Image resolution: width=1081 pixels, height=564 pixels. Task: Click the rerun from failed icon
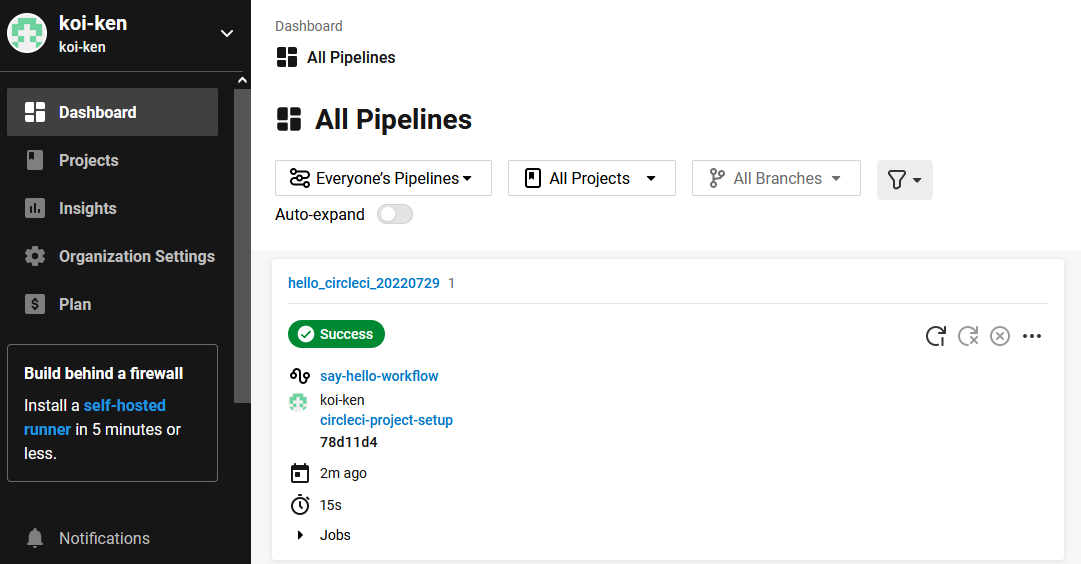pos(968,336)
